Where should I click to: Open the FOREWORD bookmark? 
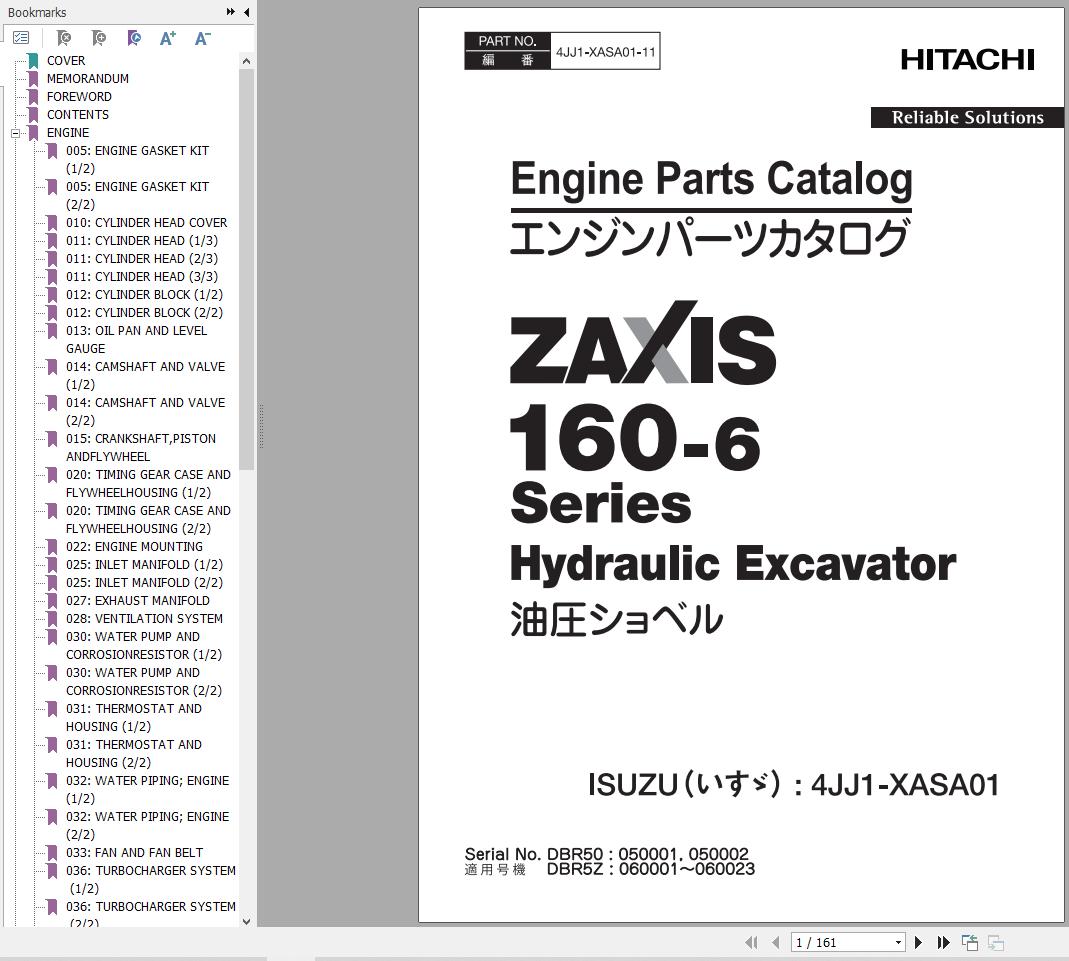point(79,97)
